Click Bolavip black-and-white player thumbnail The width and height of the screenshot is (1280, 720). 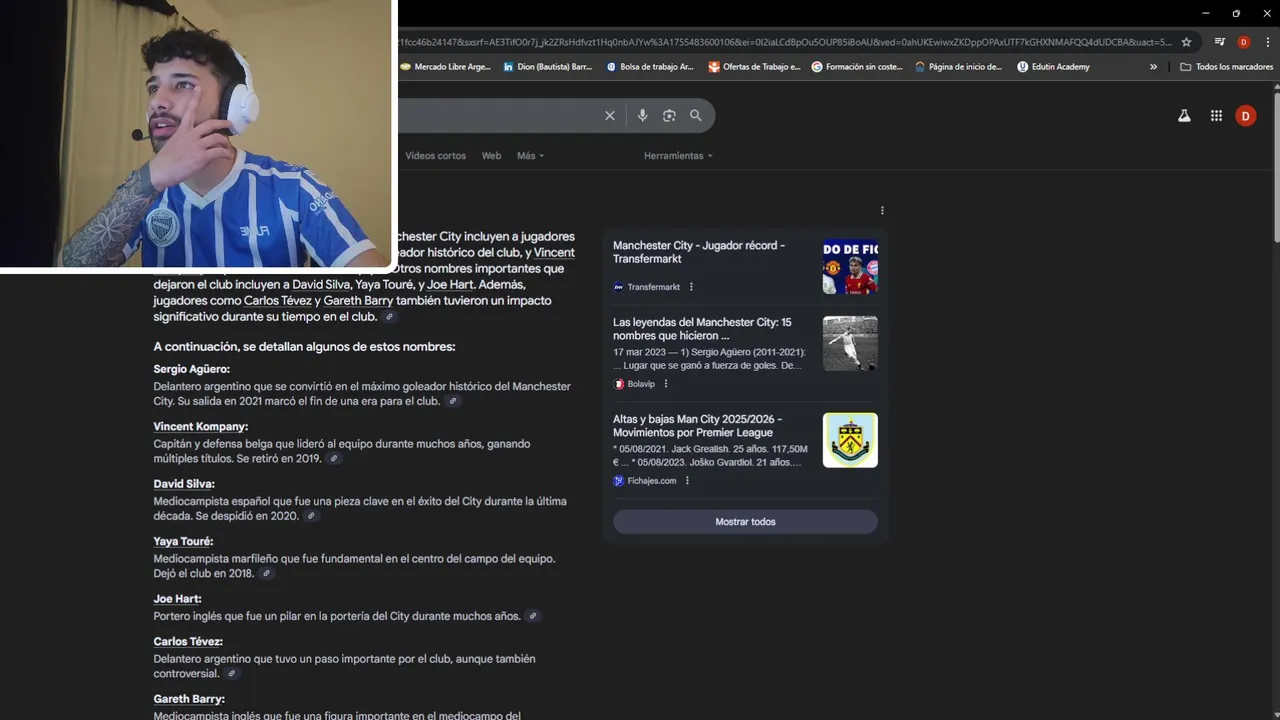pyautogui.click(x=850, y=343)
